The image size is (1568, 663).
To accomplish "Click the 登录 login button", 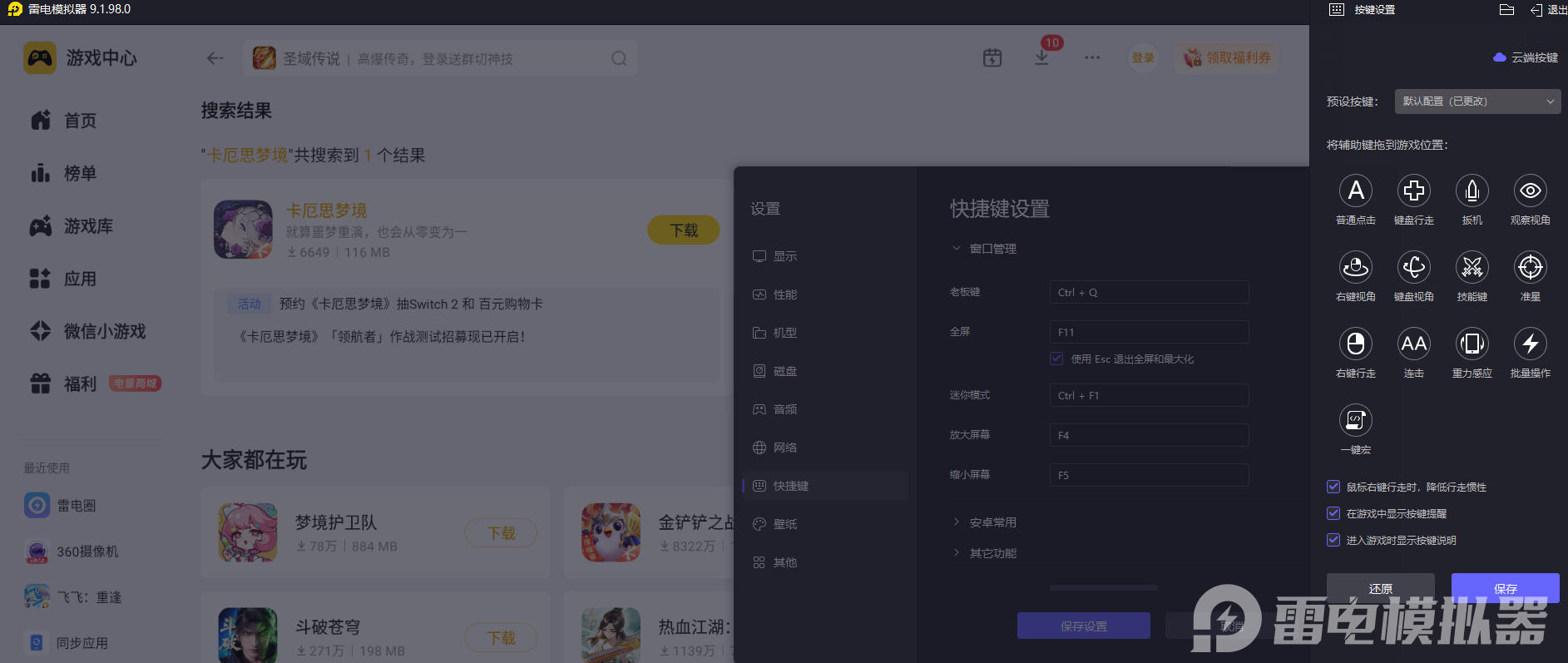I will click(1143, 58).
